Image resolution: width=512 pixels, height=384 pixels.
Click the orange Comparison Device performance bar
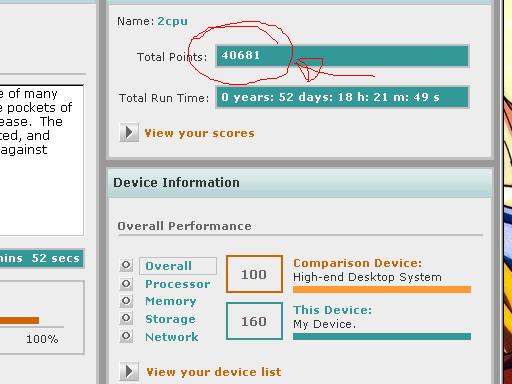(x=382, y=289)
